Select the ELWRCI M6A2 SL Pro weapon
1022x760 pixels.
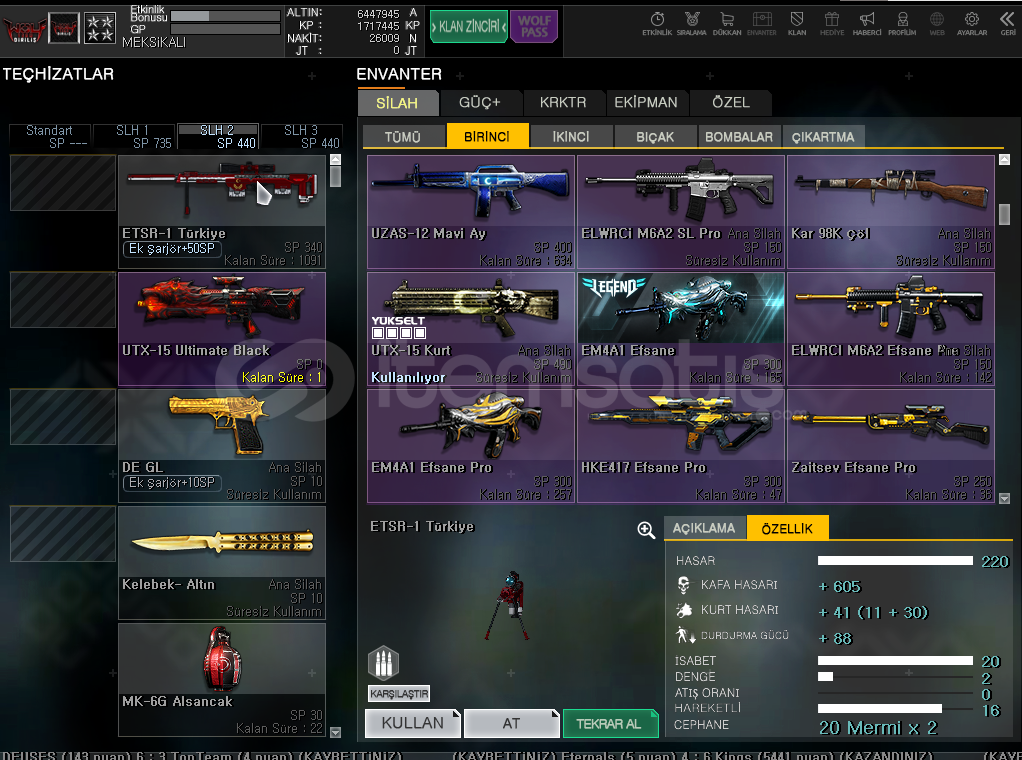[x=680, y=212]
